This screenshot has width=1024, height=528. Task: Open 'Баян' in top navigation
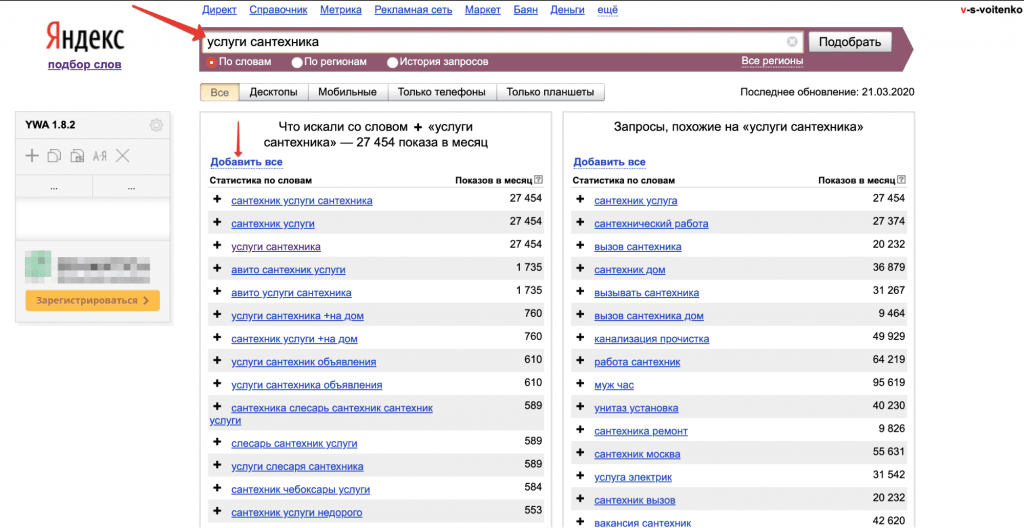click(x=526, y=10)
